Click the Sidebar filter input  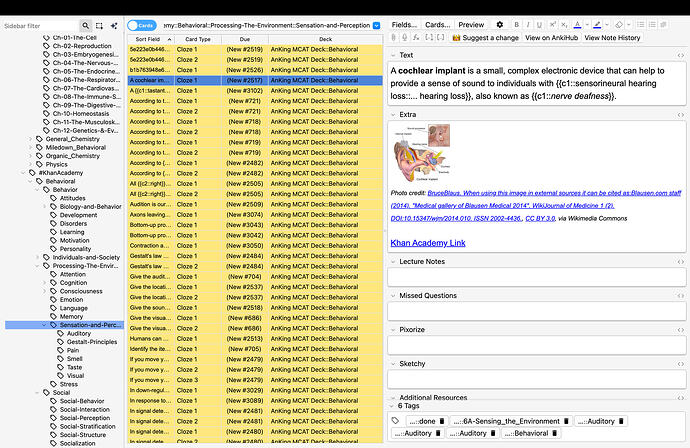40,26
